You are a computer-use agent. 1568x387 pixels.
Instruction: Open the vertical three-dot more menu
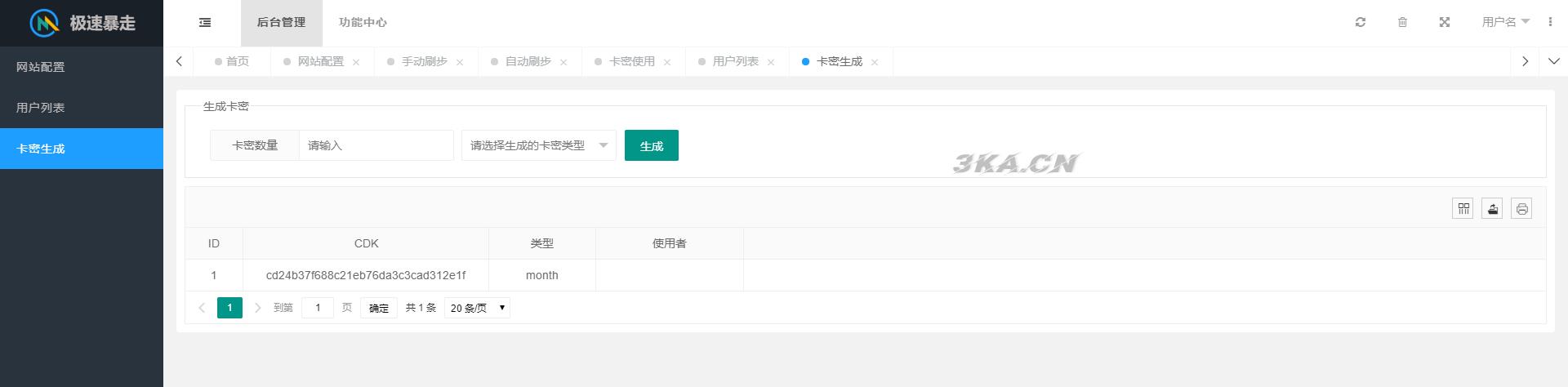pyautogui.click(x=1550, y=22)
